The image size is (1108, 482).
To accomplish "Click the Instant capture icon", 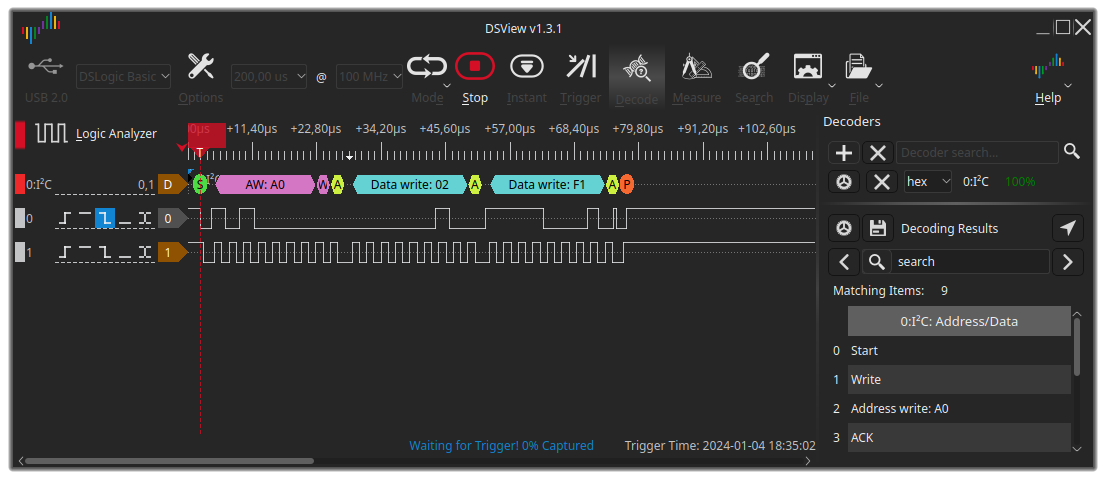I will [526, 66].
